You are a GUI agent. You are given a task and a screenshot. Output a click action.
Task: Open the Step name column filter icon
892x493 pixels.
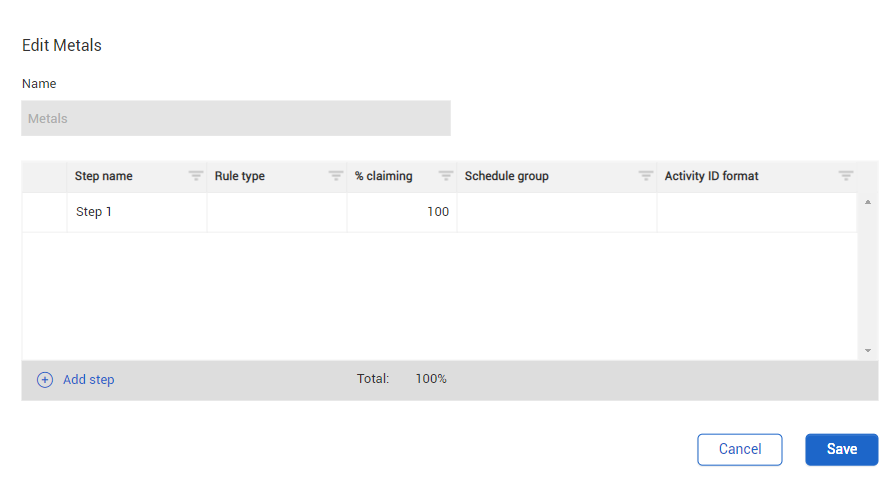pyautogui.click(x=196, y=176)
